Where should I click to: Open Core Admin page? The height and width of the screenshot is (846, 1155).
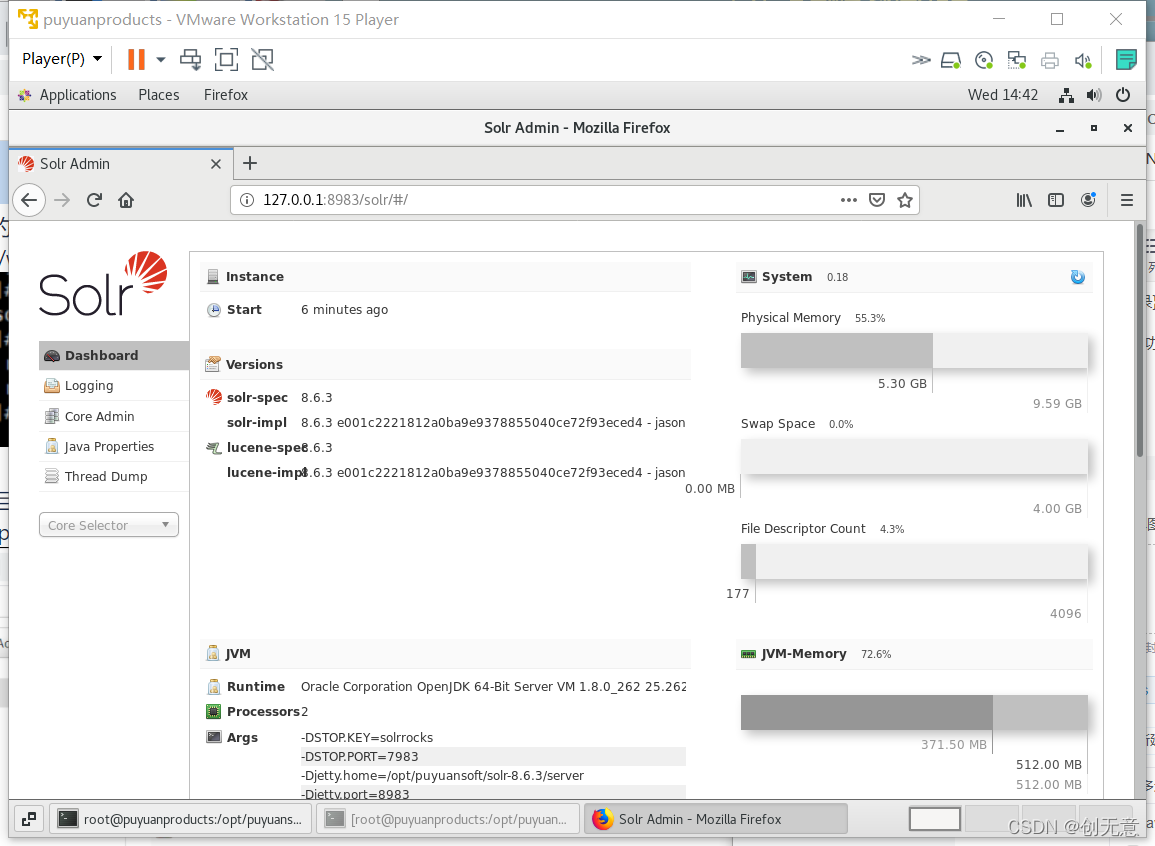(114, 417)
